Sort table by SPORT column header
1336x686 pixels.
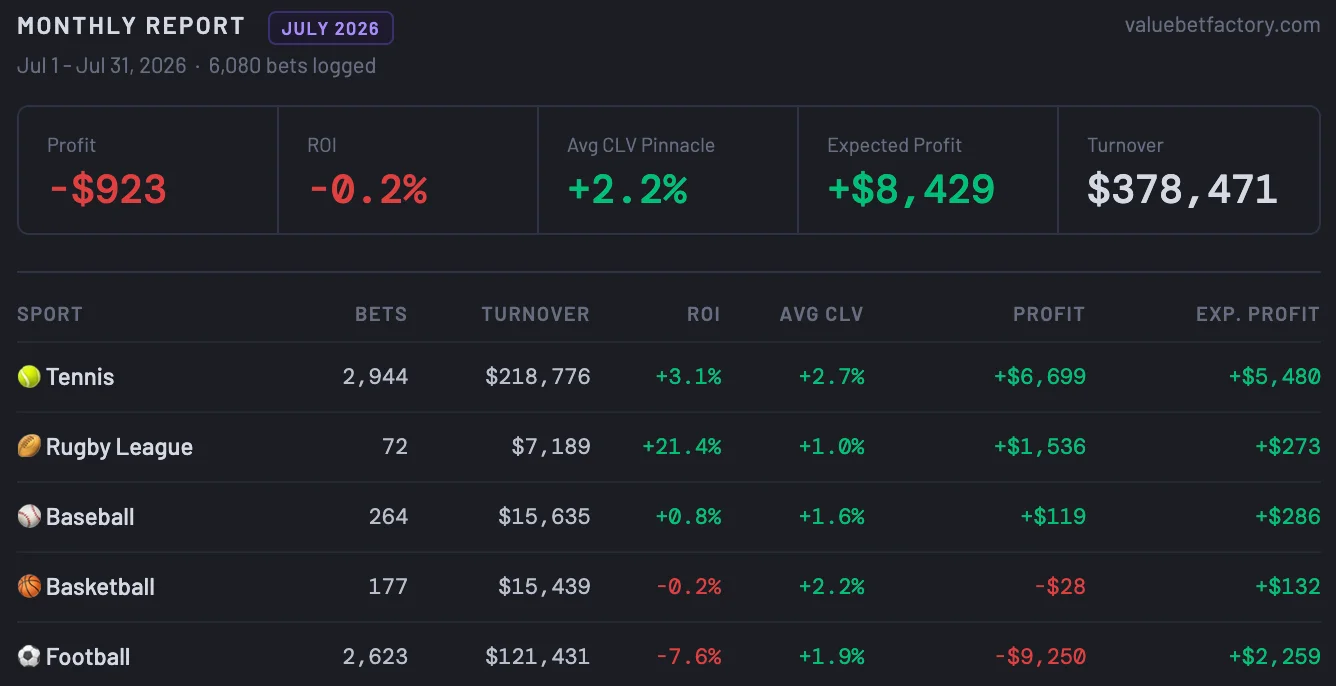click(50, 314)
